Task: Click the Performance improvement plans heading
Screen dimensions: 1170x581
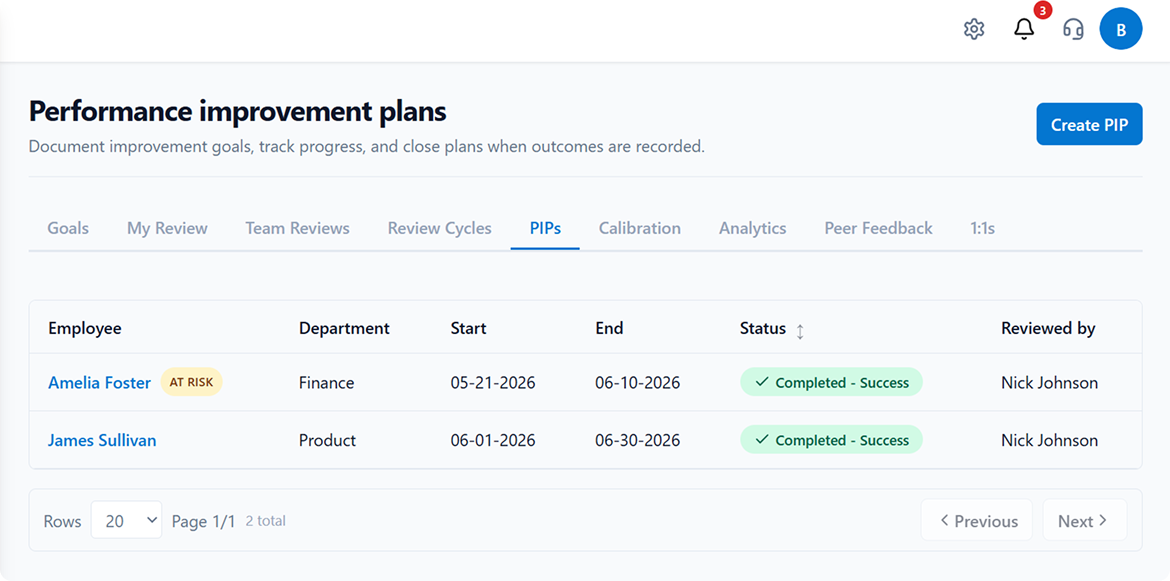Action: pos(237,111)
